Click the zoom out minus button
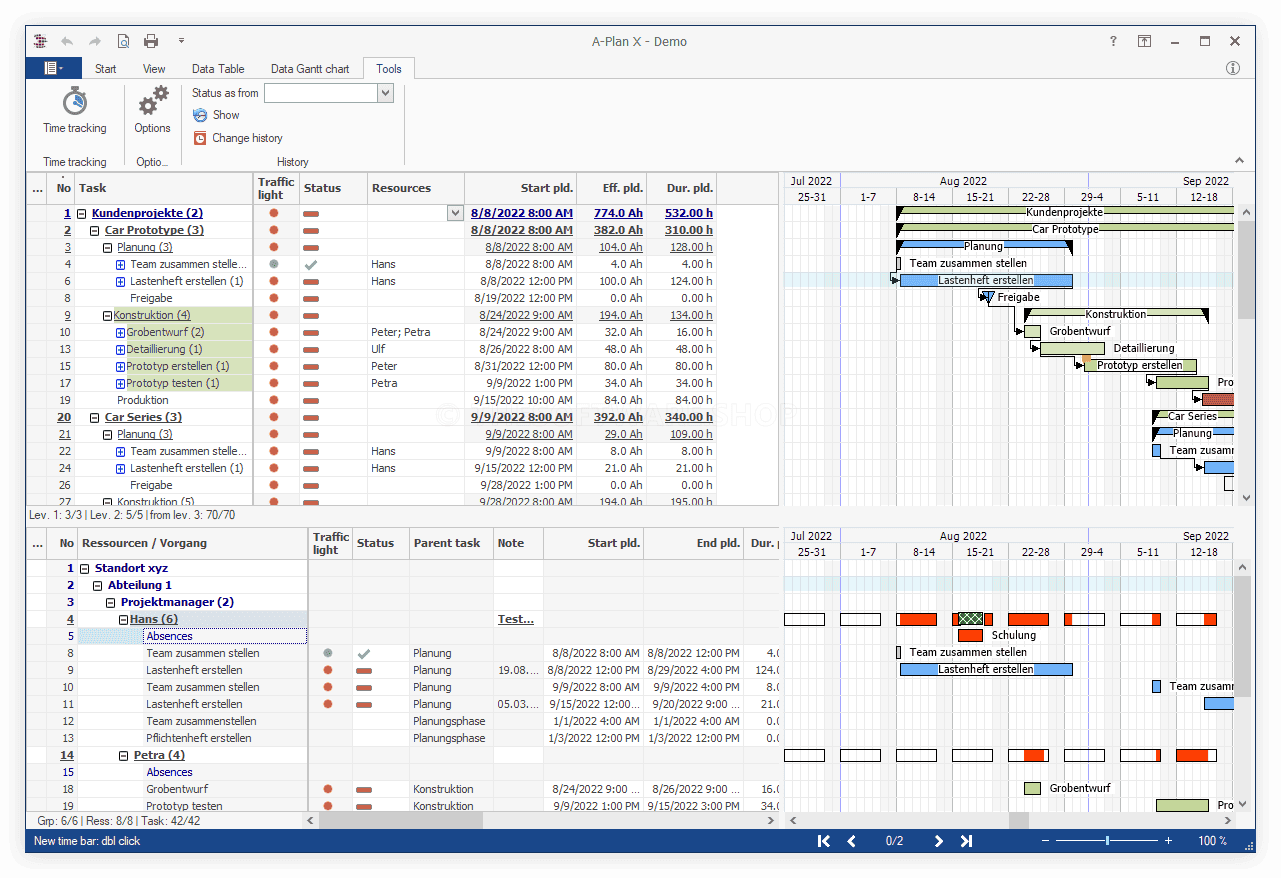The width and height of the screenshot is (1281, 878). coord(1046,841)
